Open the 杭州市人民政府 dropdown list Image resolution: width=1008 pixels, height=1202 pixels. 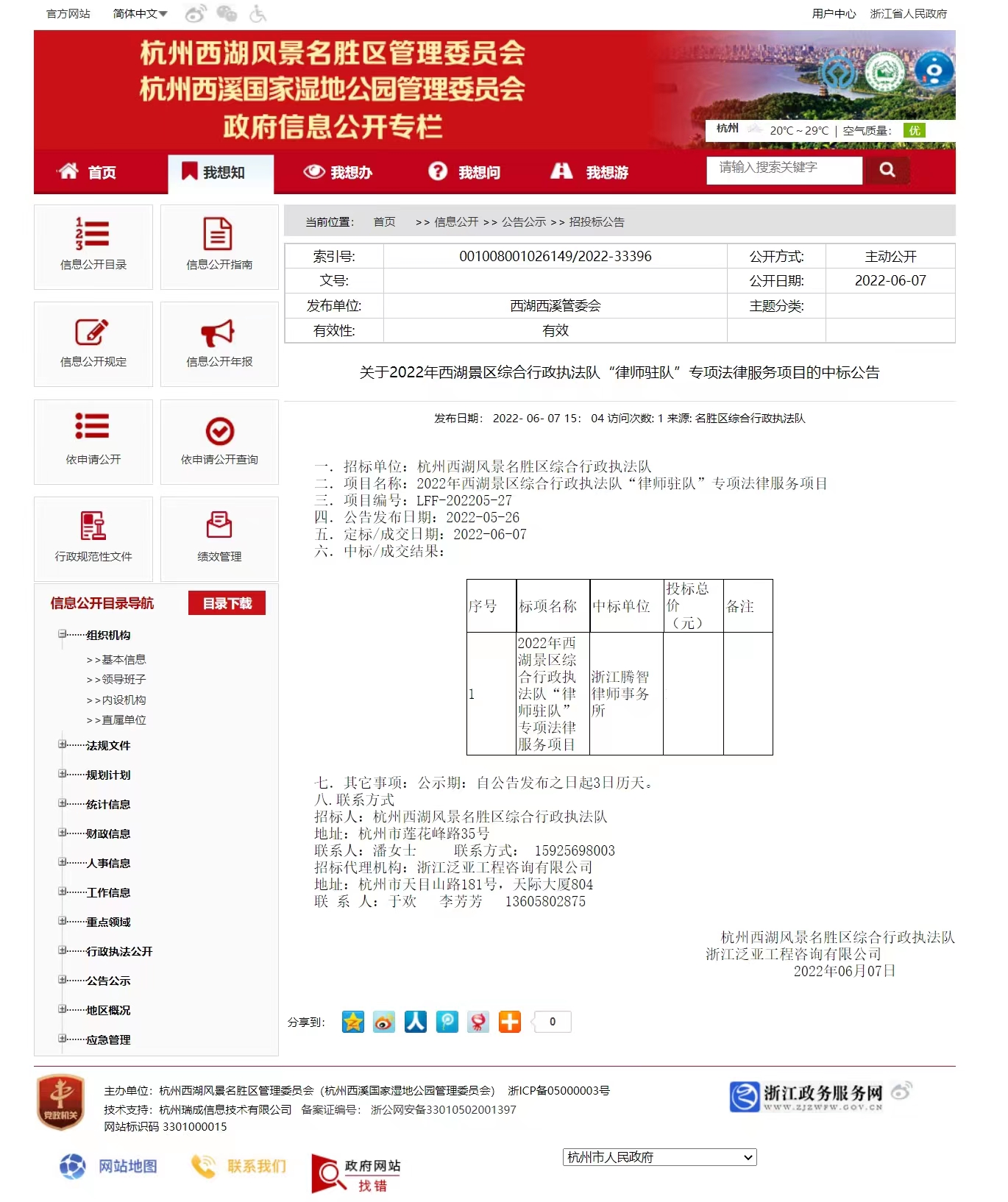pyautogui.click(x=659, y=1157)
